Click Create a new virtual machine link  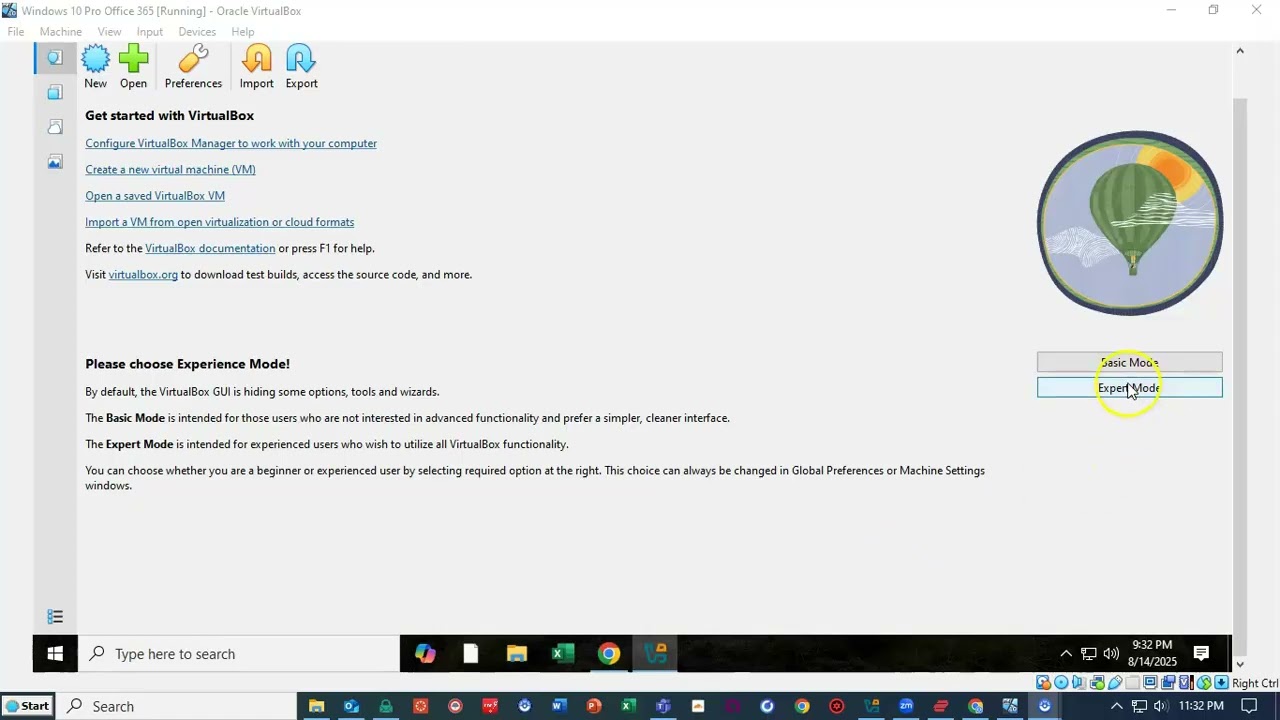pyautogui.click(x=170, y=169)
